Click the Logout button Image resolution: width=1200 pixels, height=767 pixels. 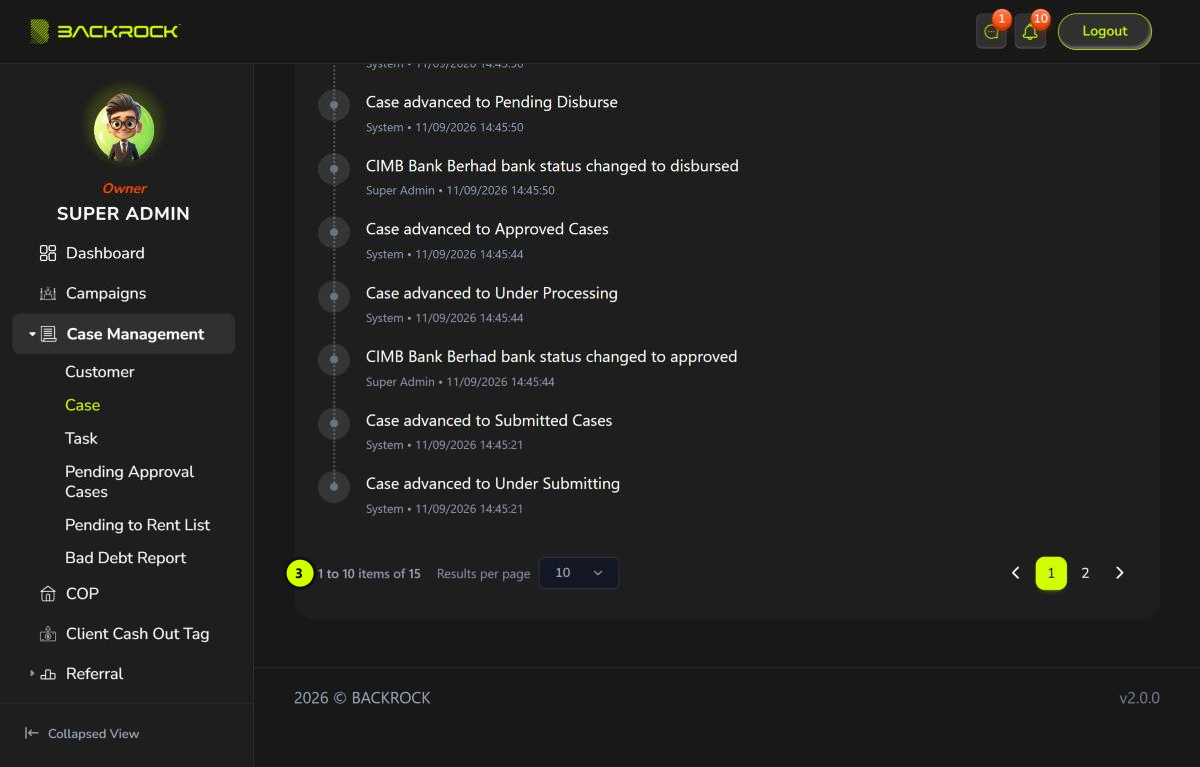[1105, 31]
